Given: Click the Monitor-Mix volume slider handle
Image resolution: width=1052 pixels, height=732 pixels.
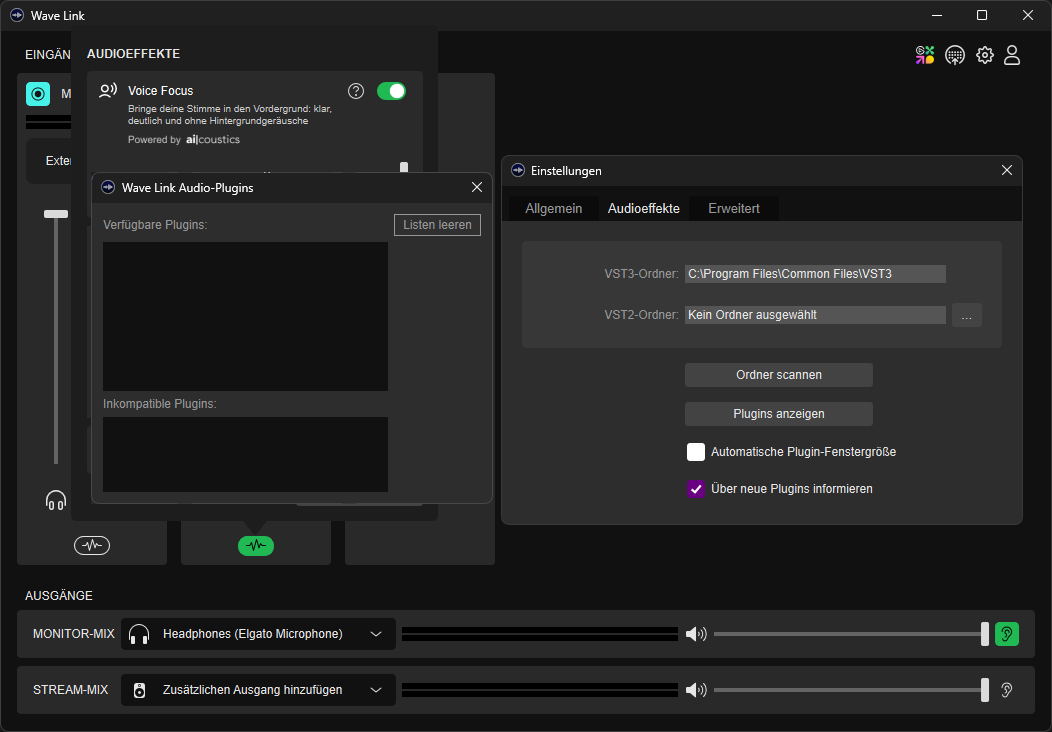Looking at the screenshot, I should [x=985, y=634].
